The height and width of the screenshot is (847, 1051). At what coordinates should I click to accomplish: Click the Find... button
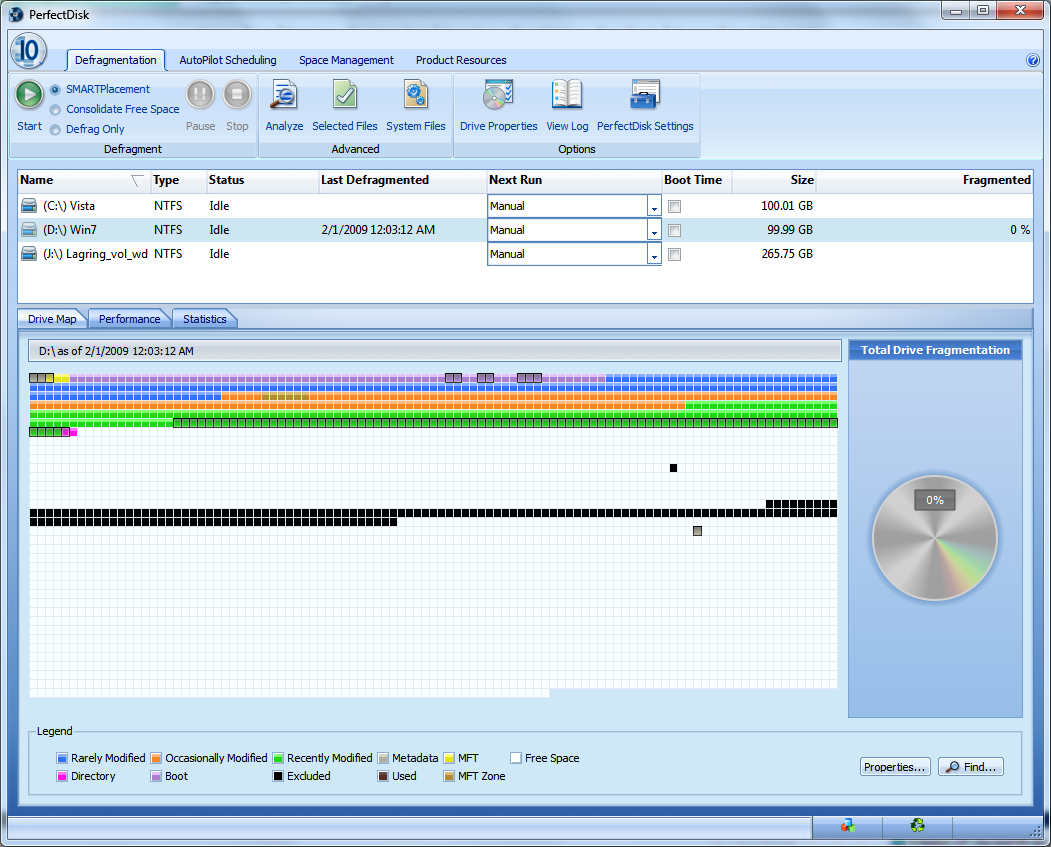click(x=971, y=767)
